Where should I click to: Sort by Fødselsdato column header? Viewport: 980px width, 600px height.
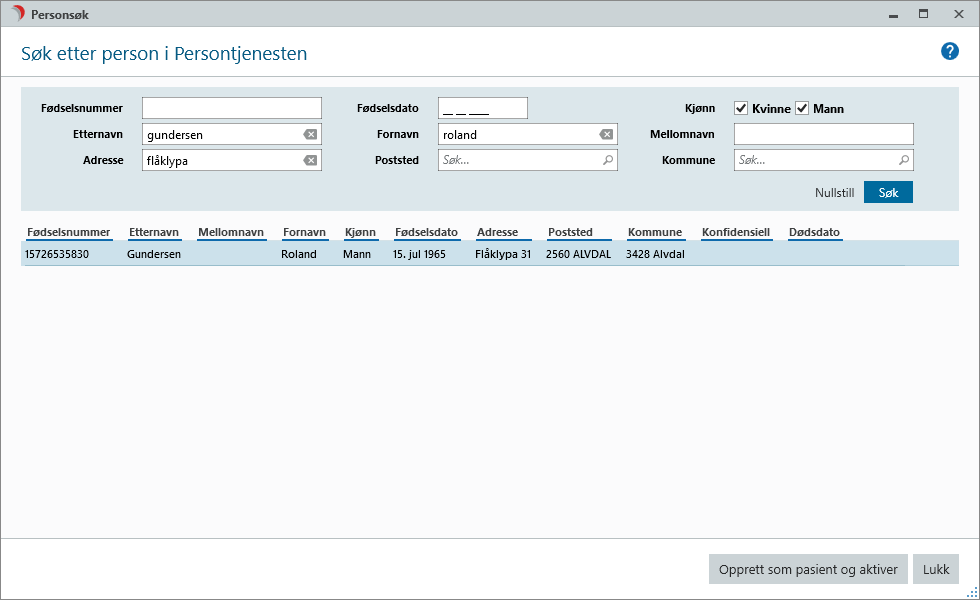coord(426,233)
